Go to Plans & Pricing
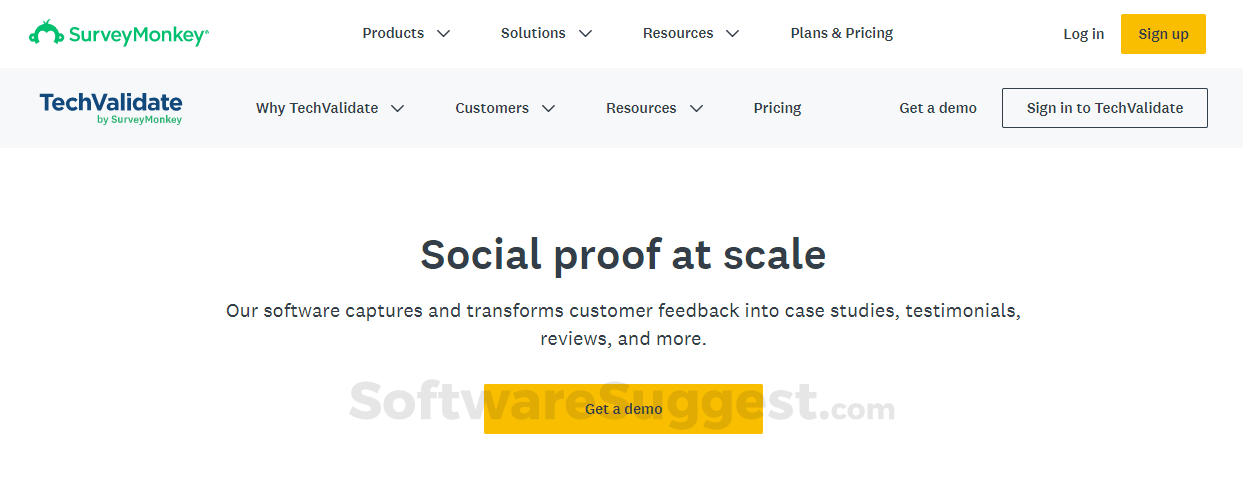This screenshot has width=1243, height=499. [842, 33]
